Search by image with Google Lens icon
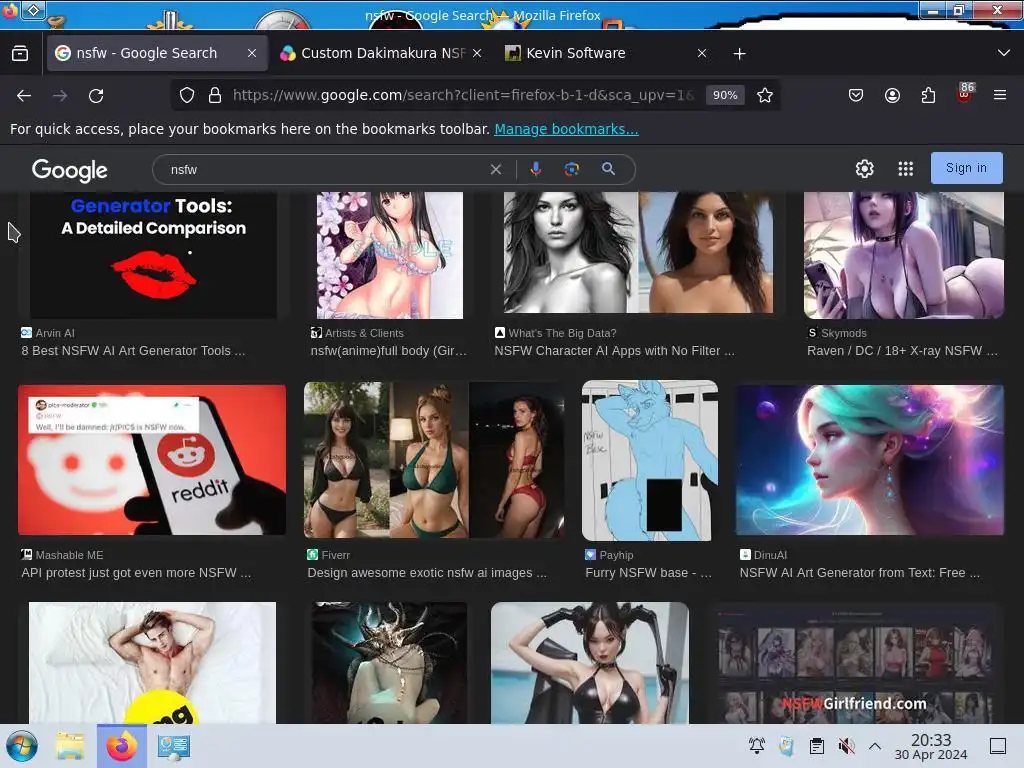This screenshot has width=1024, height=768. [x=571, y=169]
